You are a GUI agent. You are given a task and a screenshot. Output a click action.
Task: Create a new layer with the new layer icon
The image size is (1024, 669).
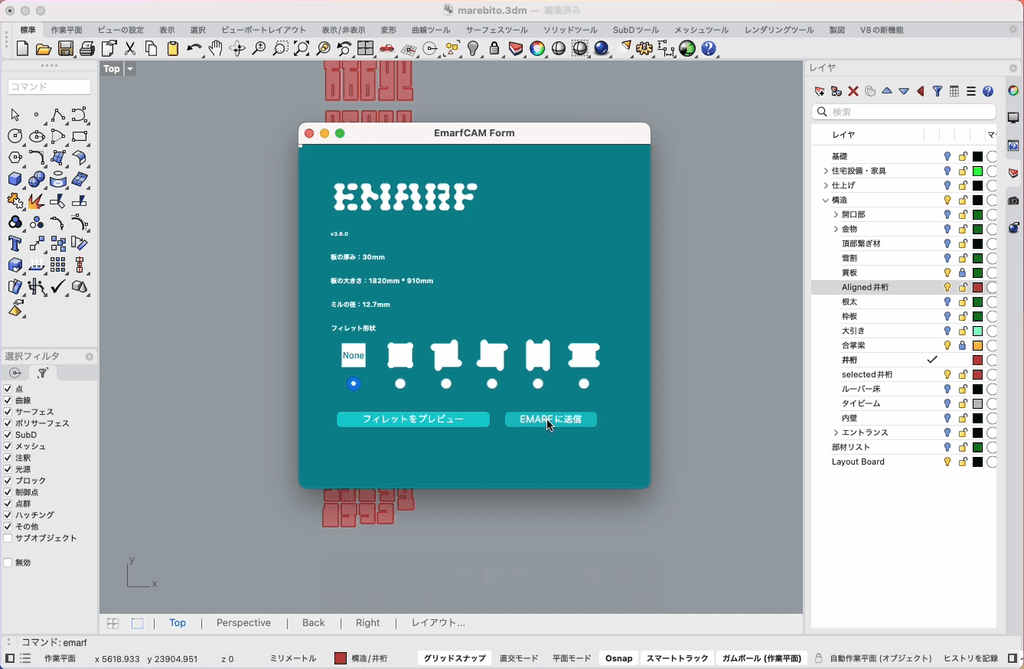click(x=817, y=90)
